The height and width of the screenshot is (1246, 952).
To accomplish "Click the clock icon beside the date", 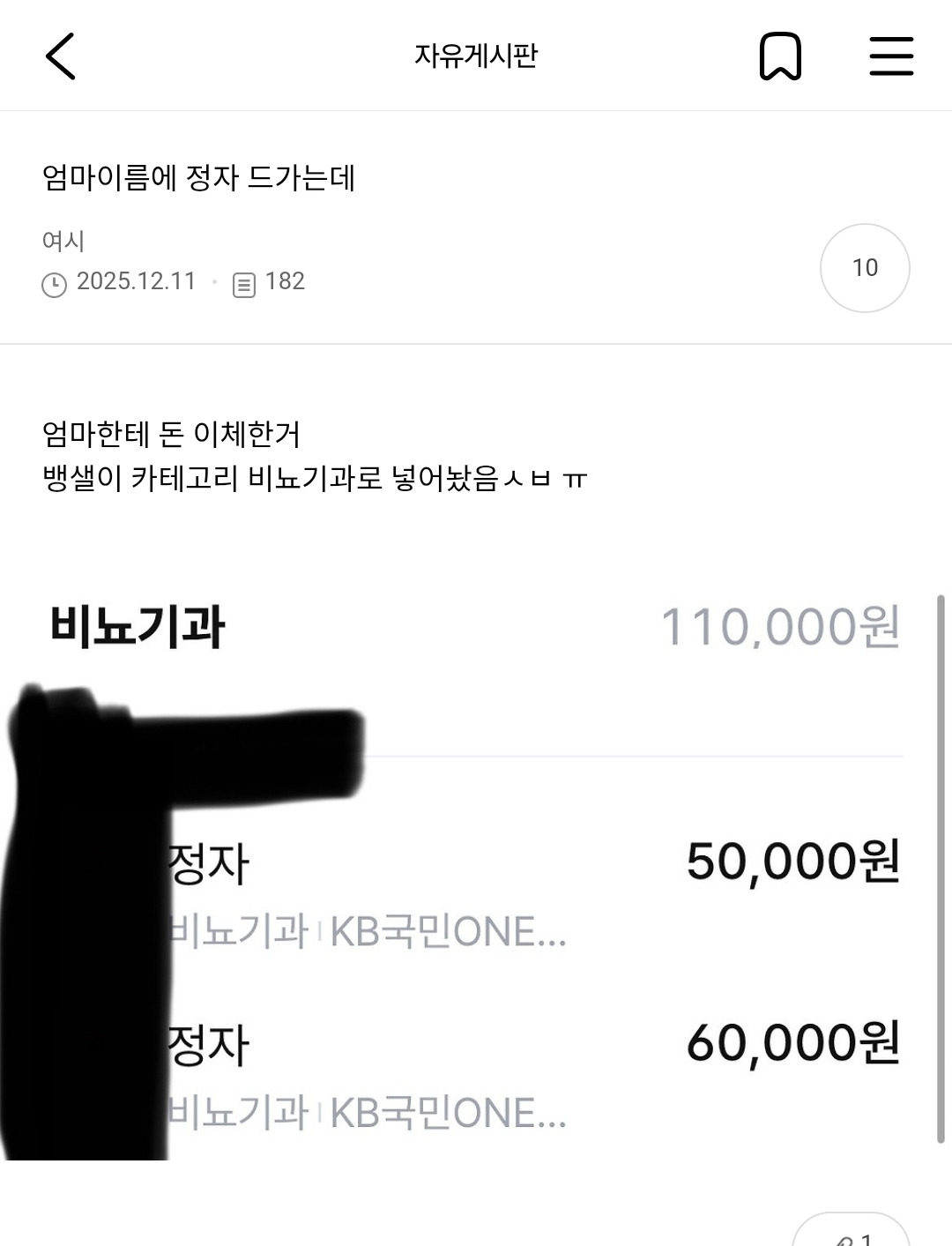I will point(54,284).
